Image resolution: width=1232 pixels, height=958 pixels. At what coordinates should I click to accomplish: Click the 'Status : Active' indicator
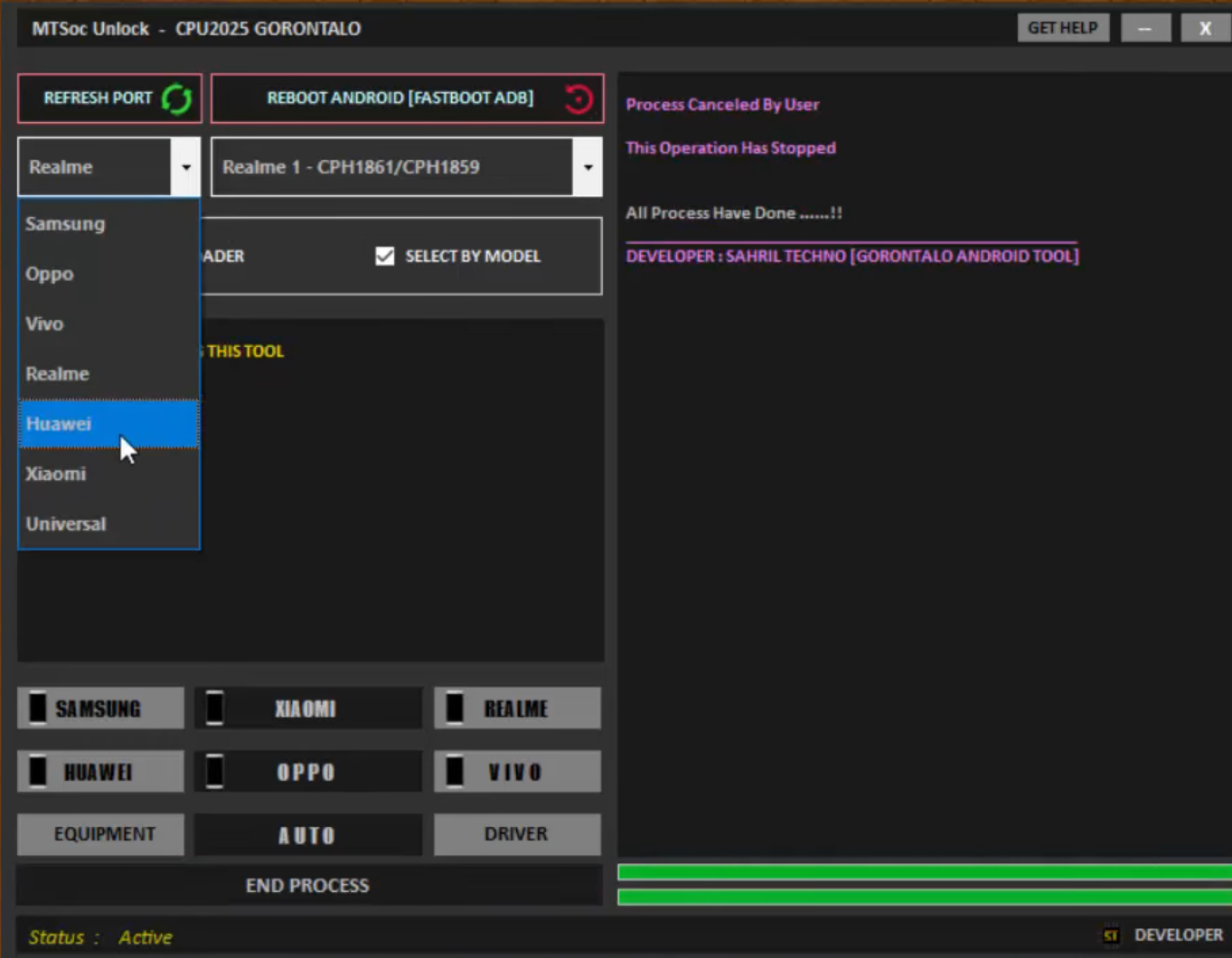tap(100, 937)
